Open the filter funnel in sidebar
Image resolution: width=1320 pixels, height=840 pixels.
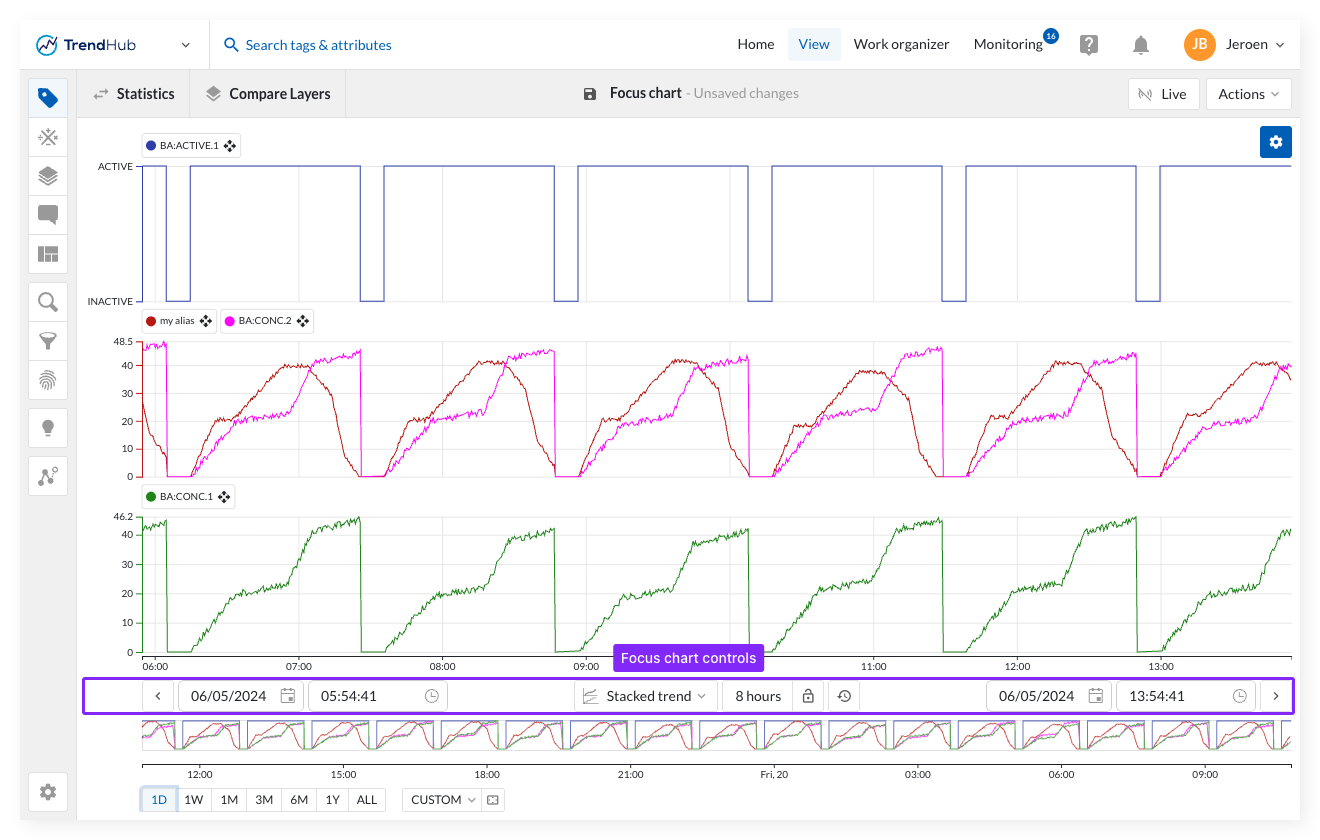point(48,341)
